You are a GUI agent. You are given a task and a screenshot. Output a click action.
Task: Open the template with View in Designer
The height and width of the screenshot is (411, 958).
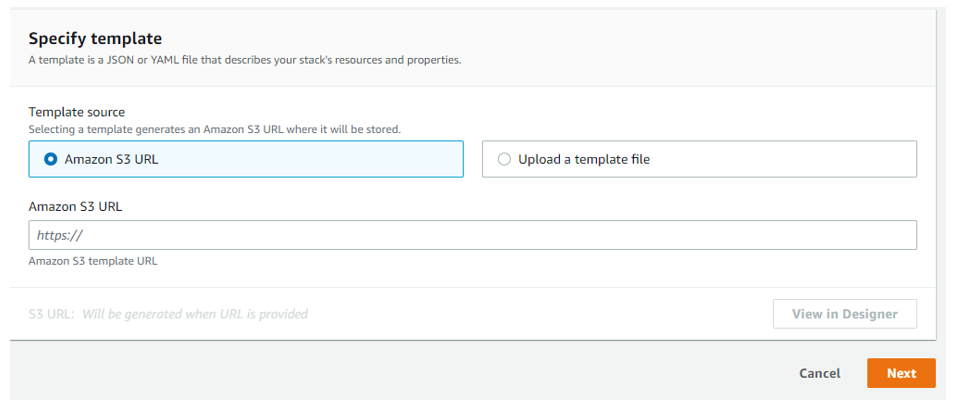(x=845, y=314)
